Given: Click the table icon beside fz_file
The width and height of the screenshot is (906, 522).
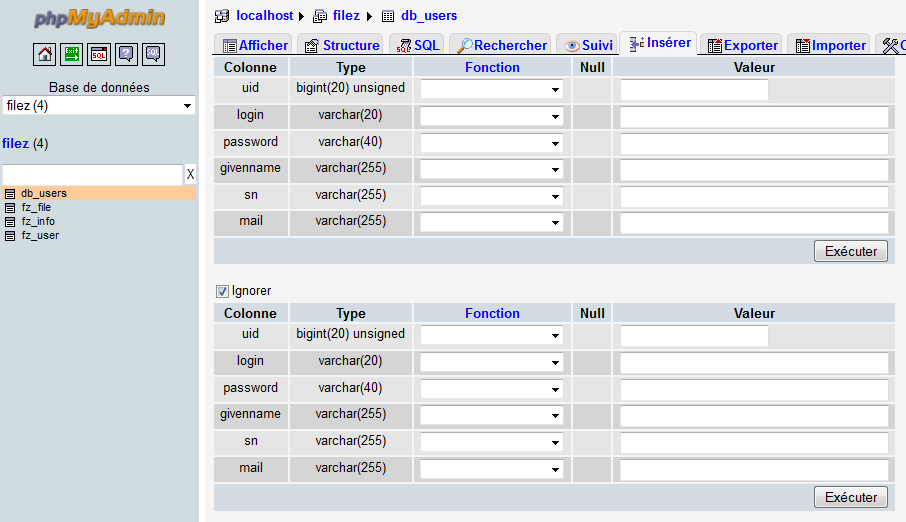Looking at the screenshot, I should pyautogui.click(x=10, y=208).
